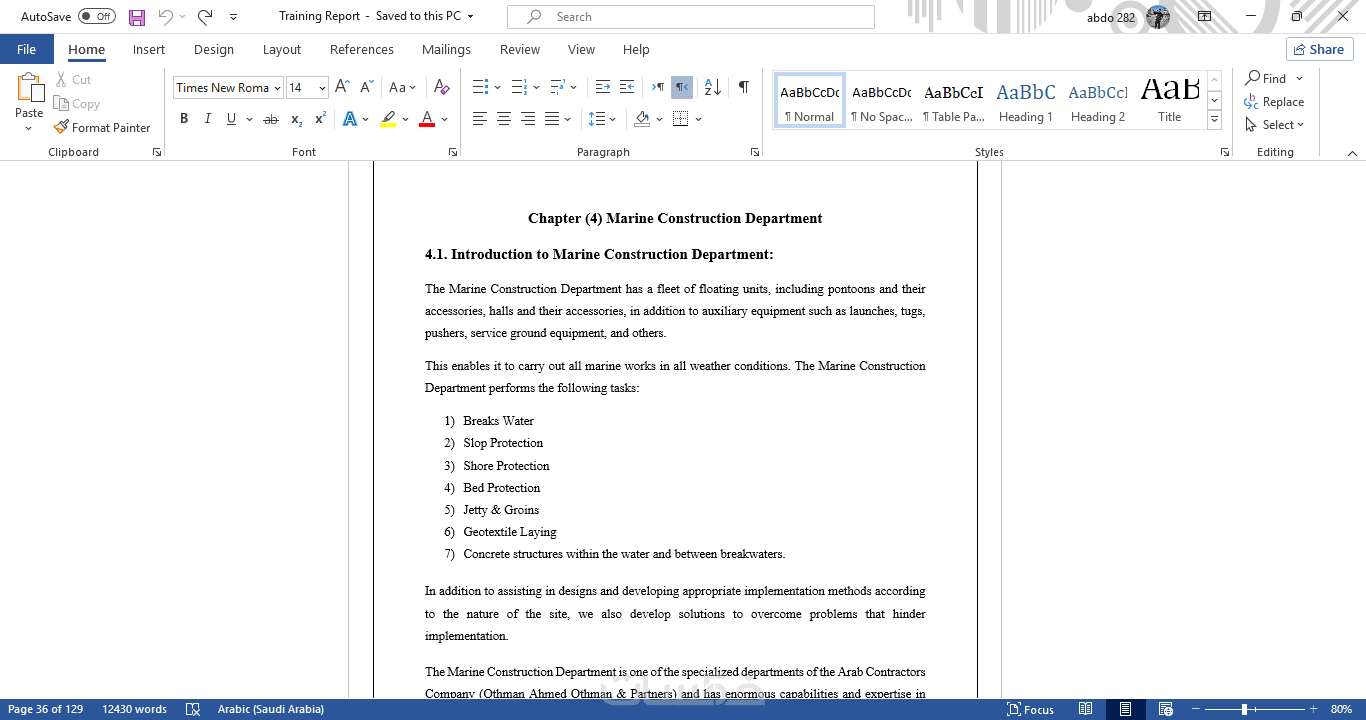Screen dimensions: 1366x720
Task: Open the Change Case dropdown
Action: [402, 87]
